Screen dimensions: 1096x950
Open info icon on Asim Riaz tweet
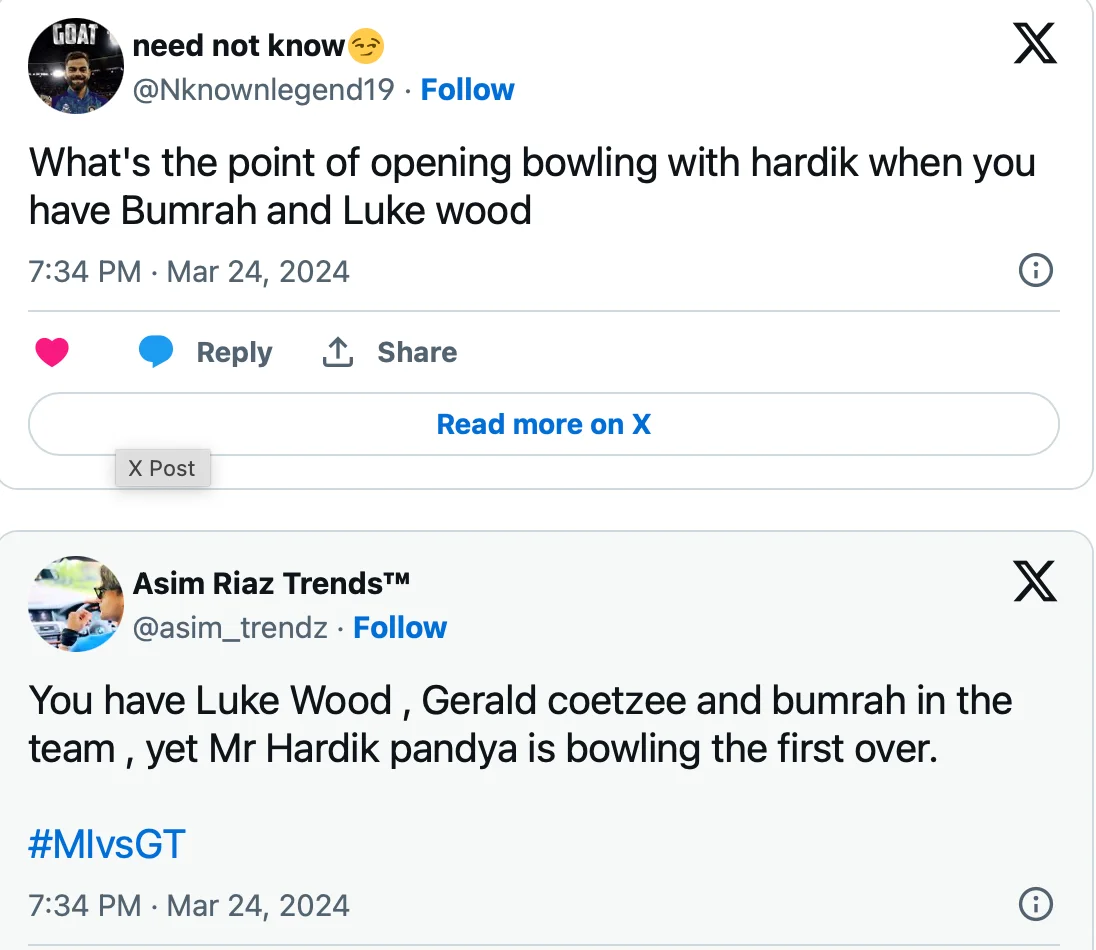(x=1035, y=905)
